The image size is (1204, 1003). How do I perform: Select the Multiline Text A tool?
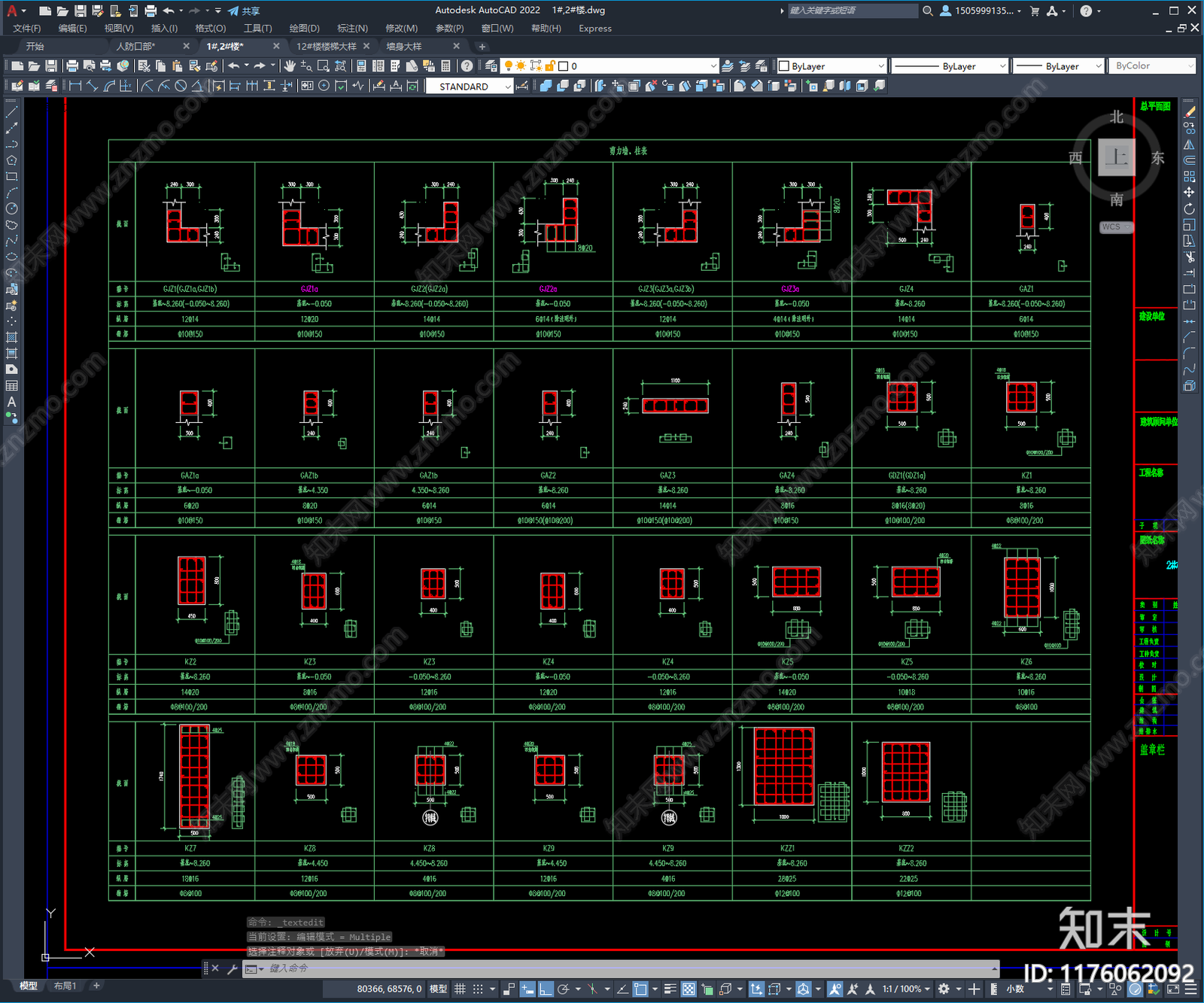[x=11, y=402]
